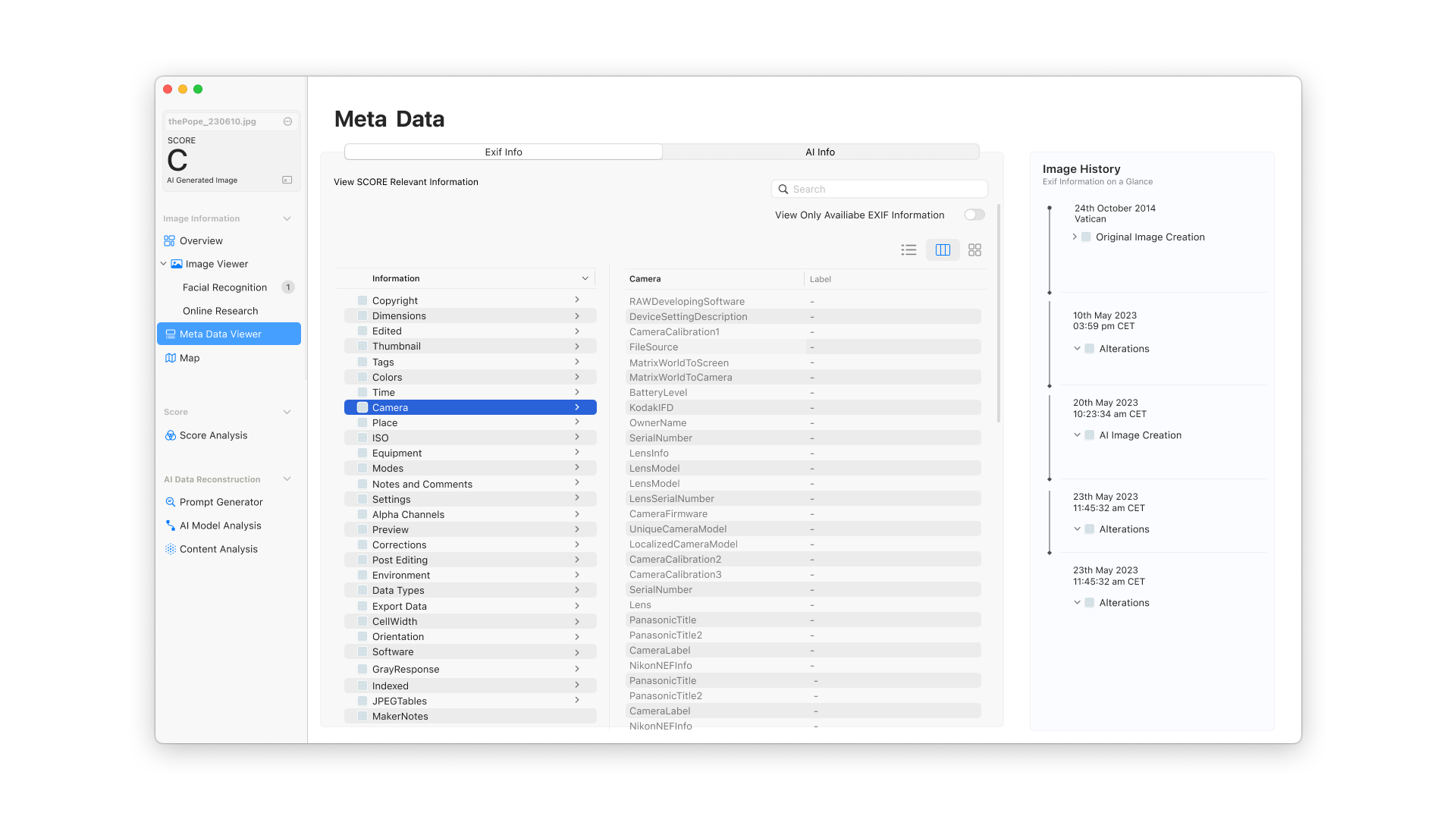Switch to list view layout icon
This screenshot has height=819, width=1456.
[908, 249]
